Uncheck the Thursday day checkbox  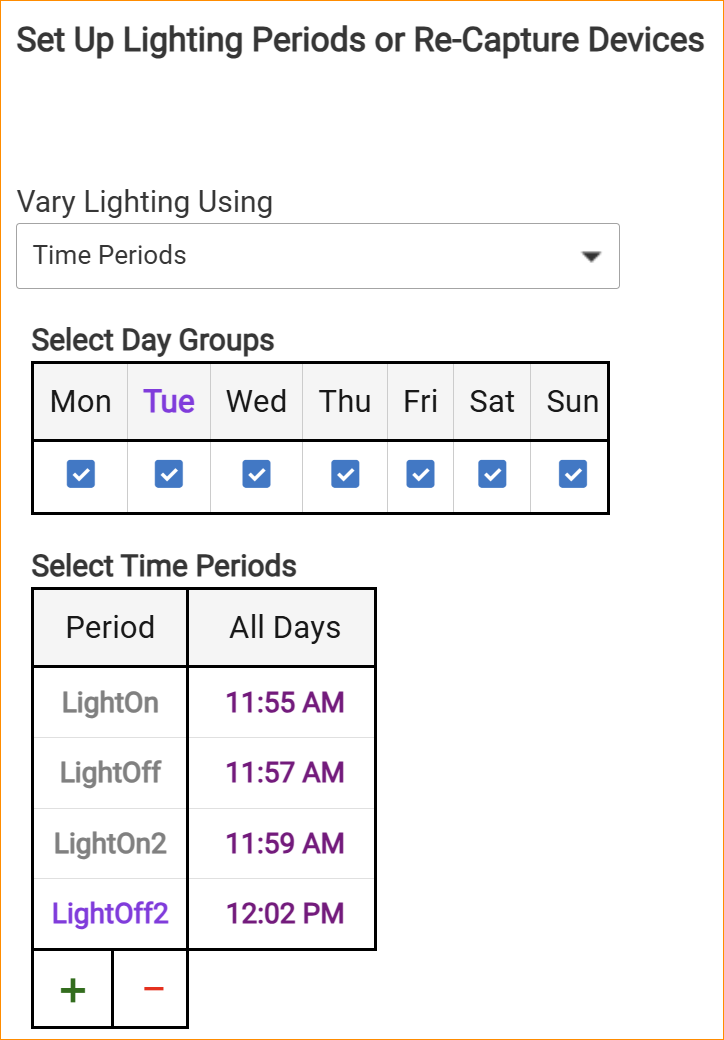tap(345, 474)
